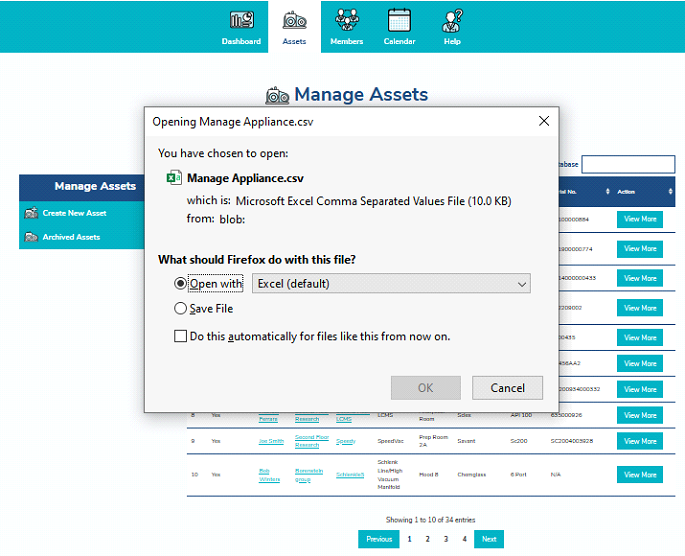
Task: Select the 'Open with' radio button
Action: click(181, 284)
